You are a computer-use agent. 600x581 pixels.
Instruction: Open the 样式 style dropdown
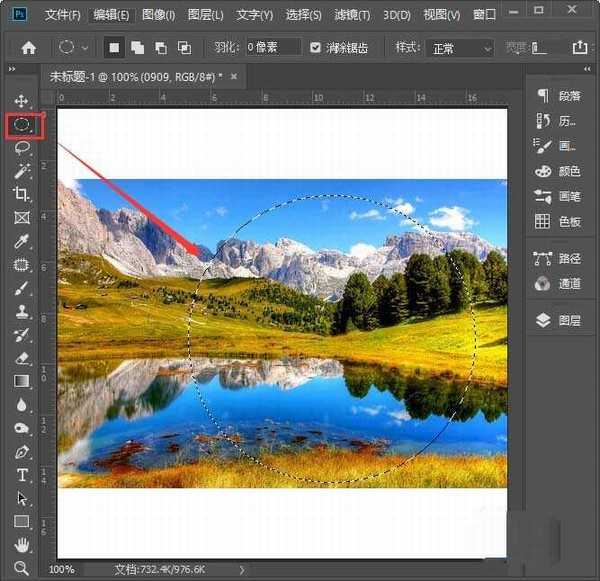[459, 48]
